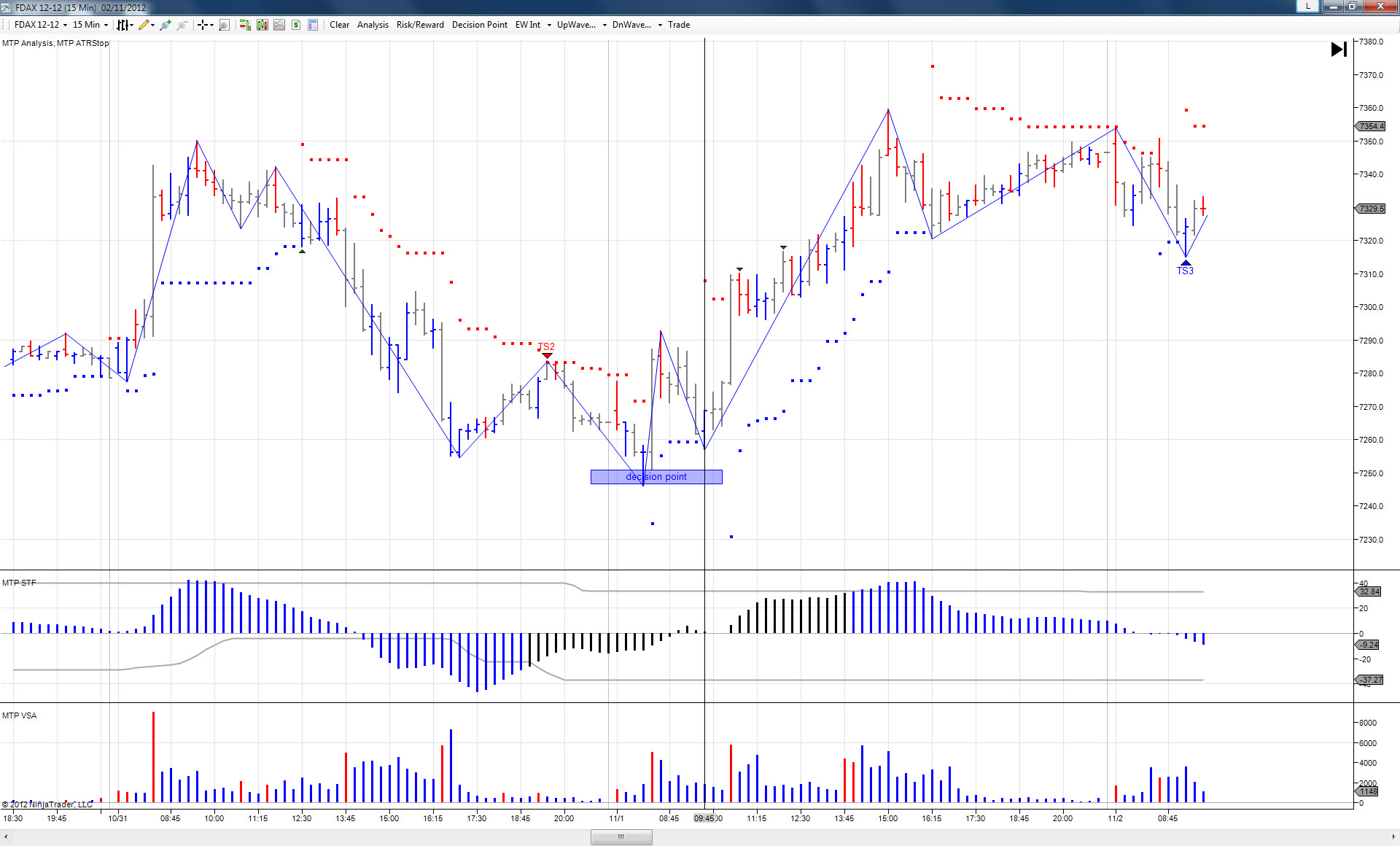Expand the UpWave dropdown arrow
This screenshot has width=1400, height=846.
[x=604, y=25]
